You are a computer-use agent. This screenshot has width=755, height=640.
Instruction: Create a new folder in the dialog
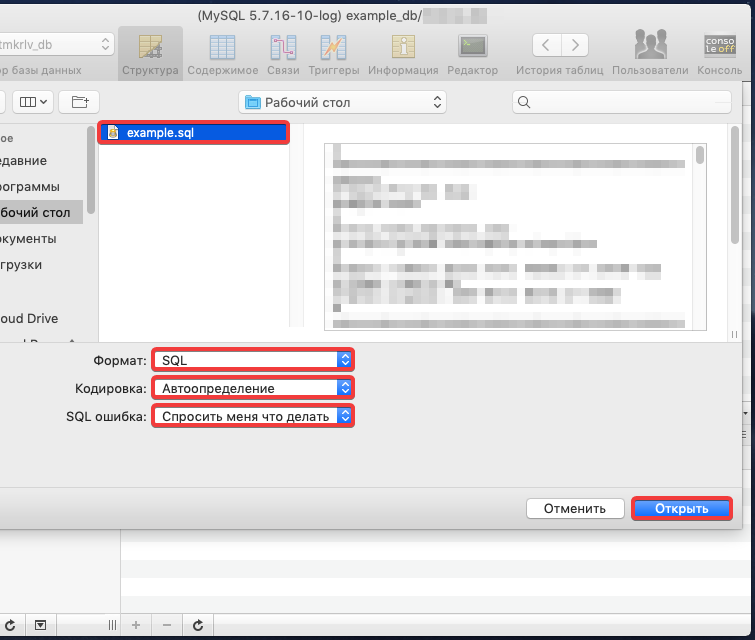79,102
